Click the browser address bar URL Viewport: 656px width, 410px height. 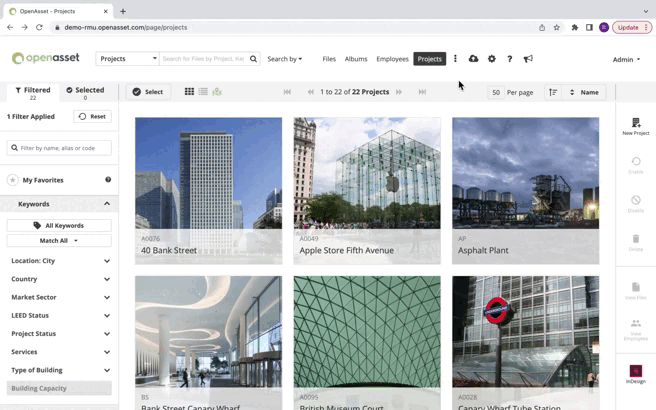126,28
